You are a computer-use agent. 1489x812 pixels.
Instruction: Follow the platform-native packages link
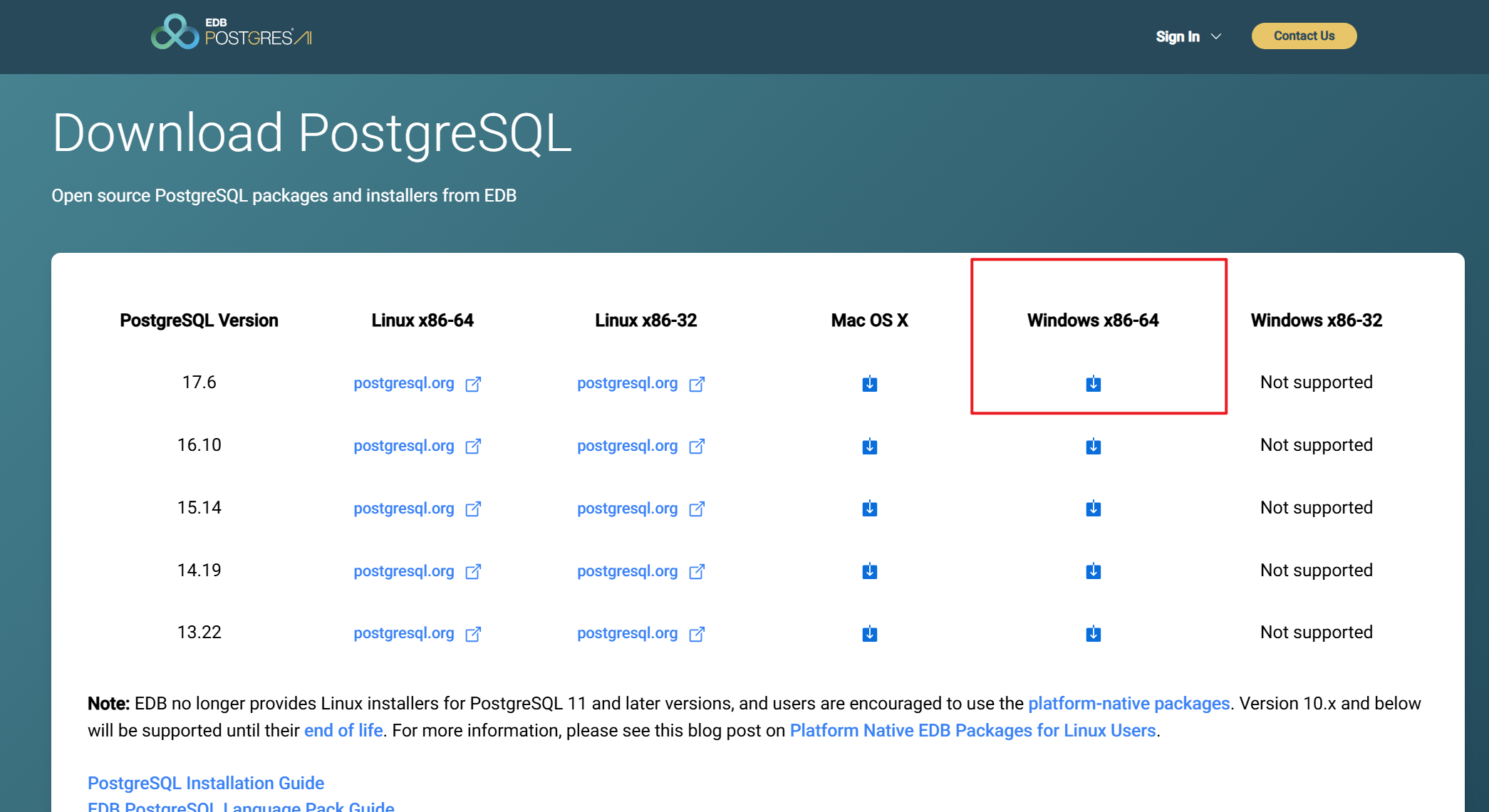[x=1129, y=704]
